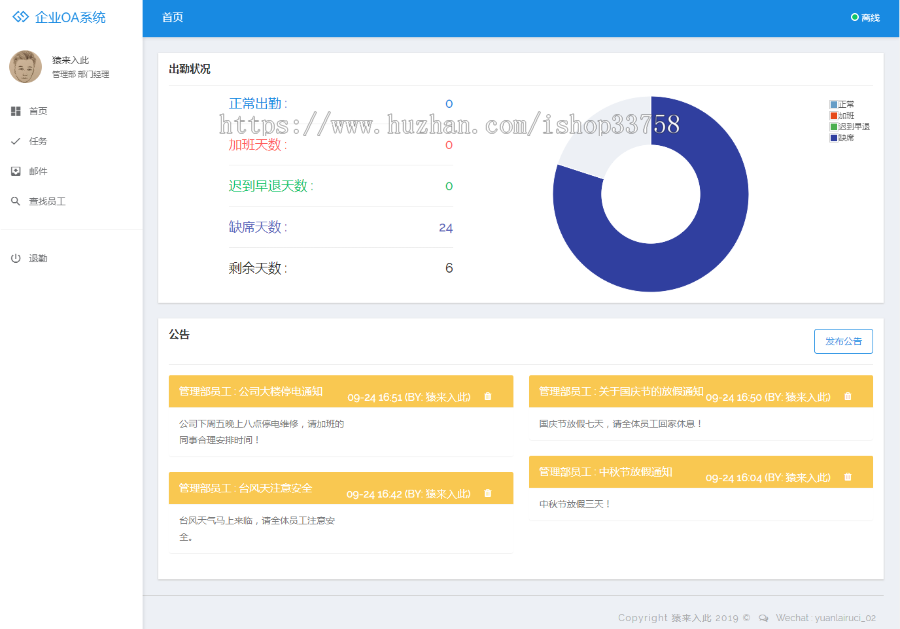Image resolution: width=900 pixels, height=629 pixels.
Task: Toggle the 正常 legend entry on the chart
Action: tap(844, 103)
